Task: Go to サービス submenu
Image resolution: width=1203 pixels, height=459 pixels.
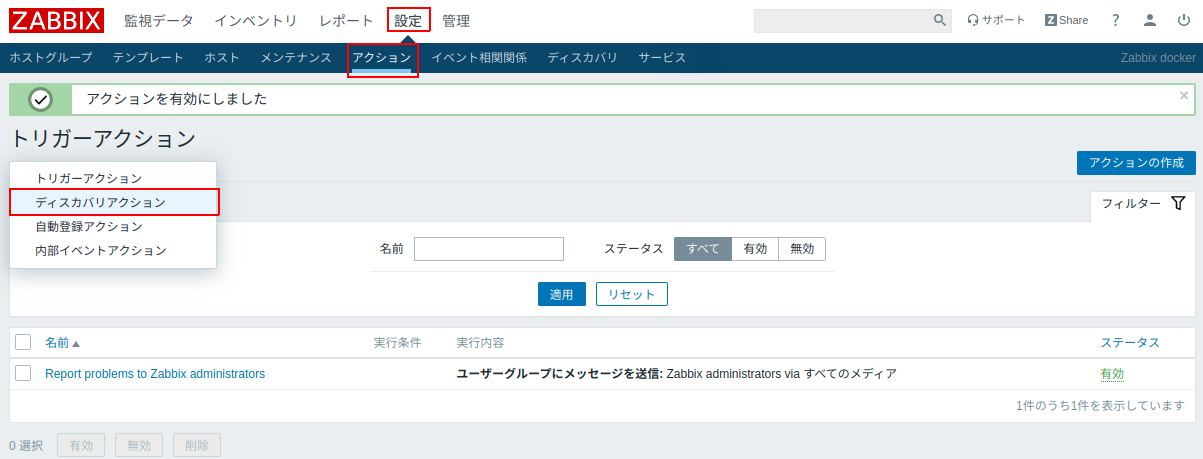Action: point(662,58)
